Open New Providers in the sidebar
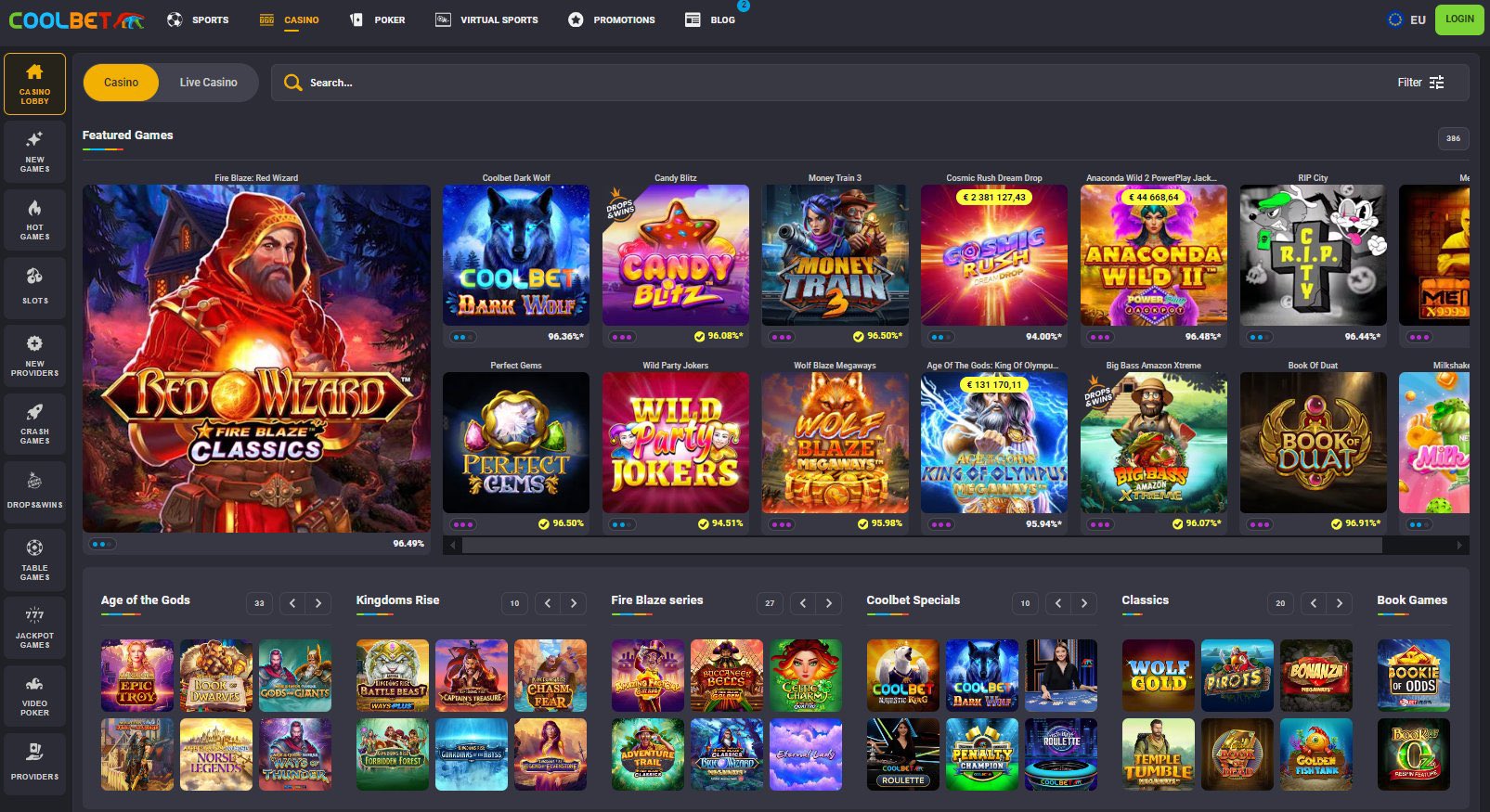 point(34,356)
